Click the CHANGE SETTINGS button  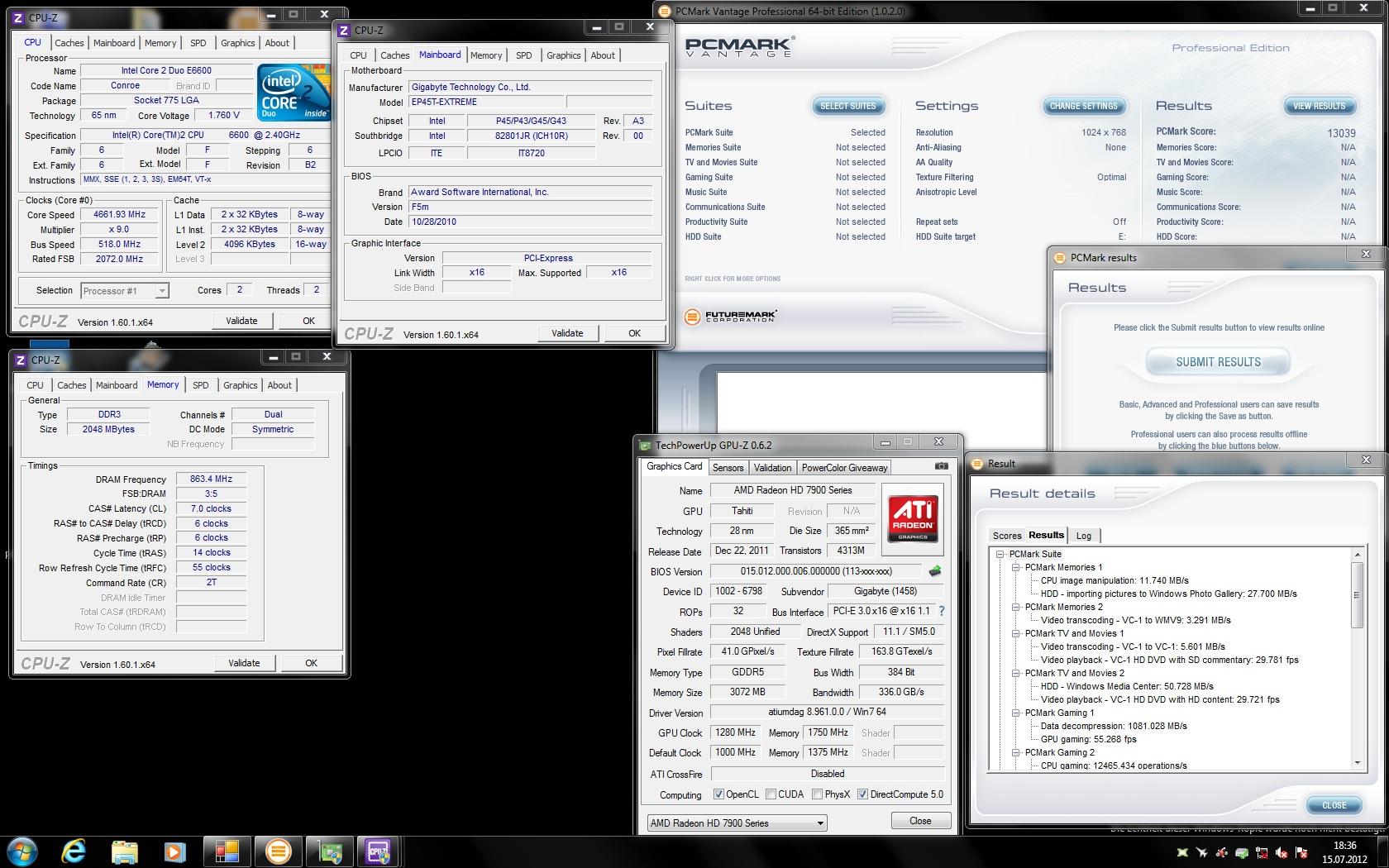pos(1082,106)
